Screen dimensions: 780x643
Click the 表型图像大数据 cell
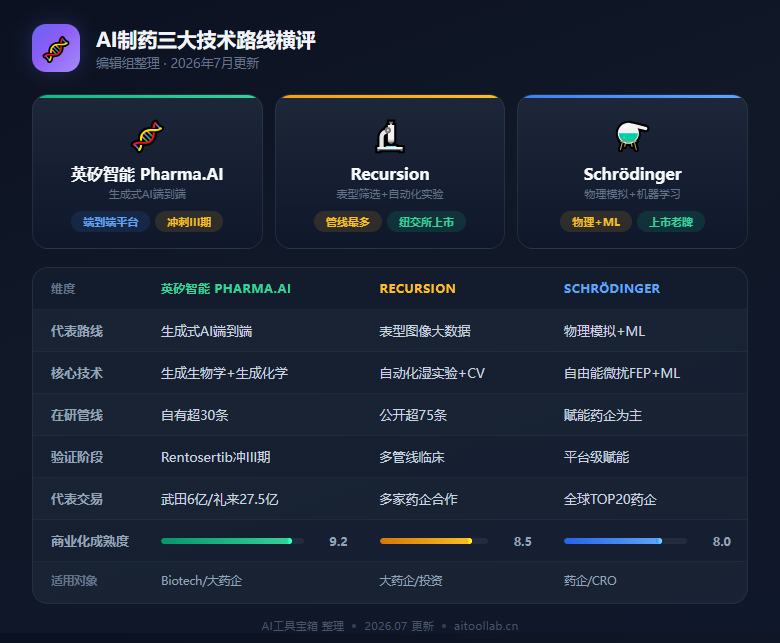point(425,331)
